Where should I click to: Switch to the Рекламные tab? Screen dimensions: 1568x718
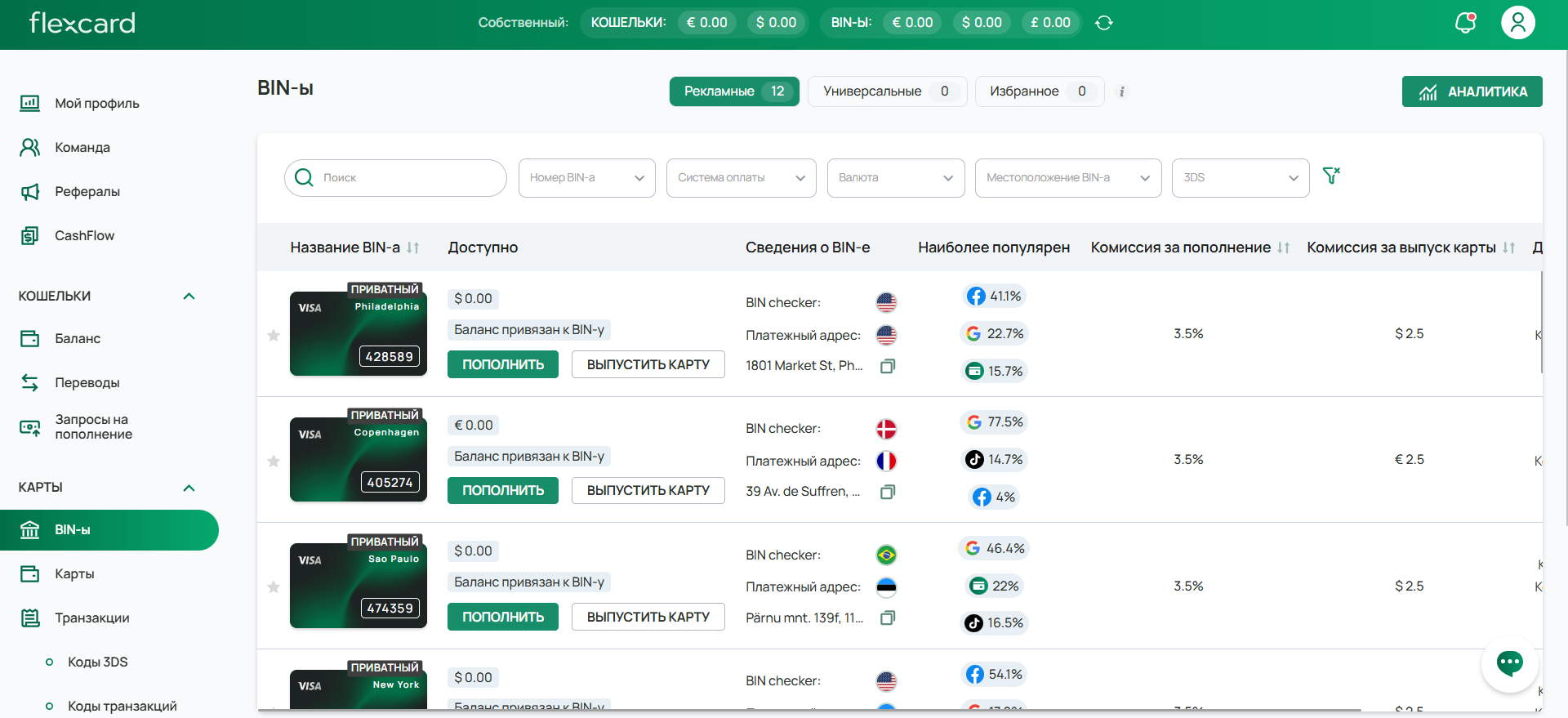tap(734, 91)
